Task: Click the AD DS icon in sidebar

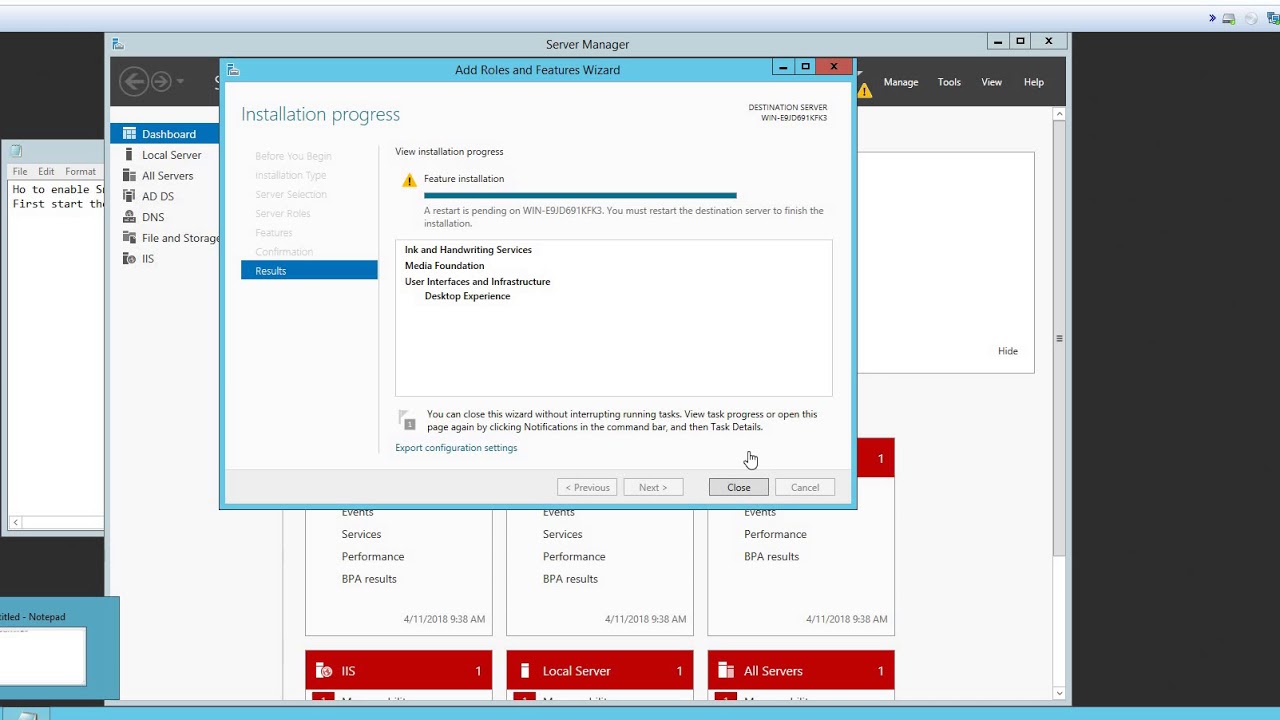Action: coord(129,196)
